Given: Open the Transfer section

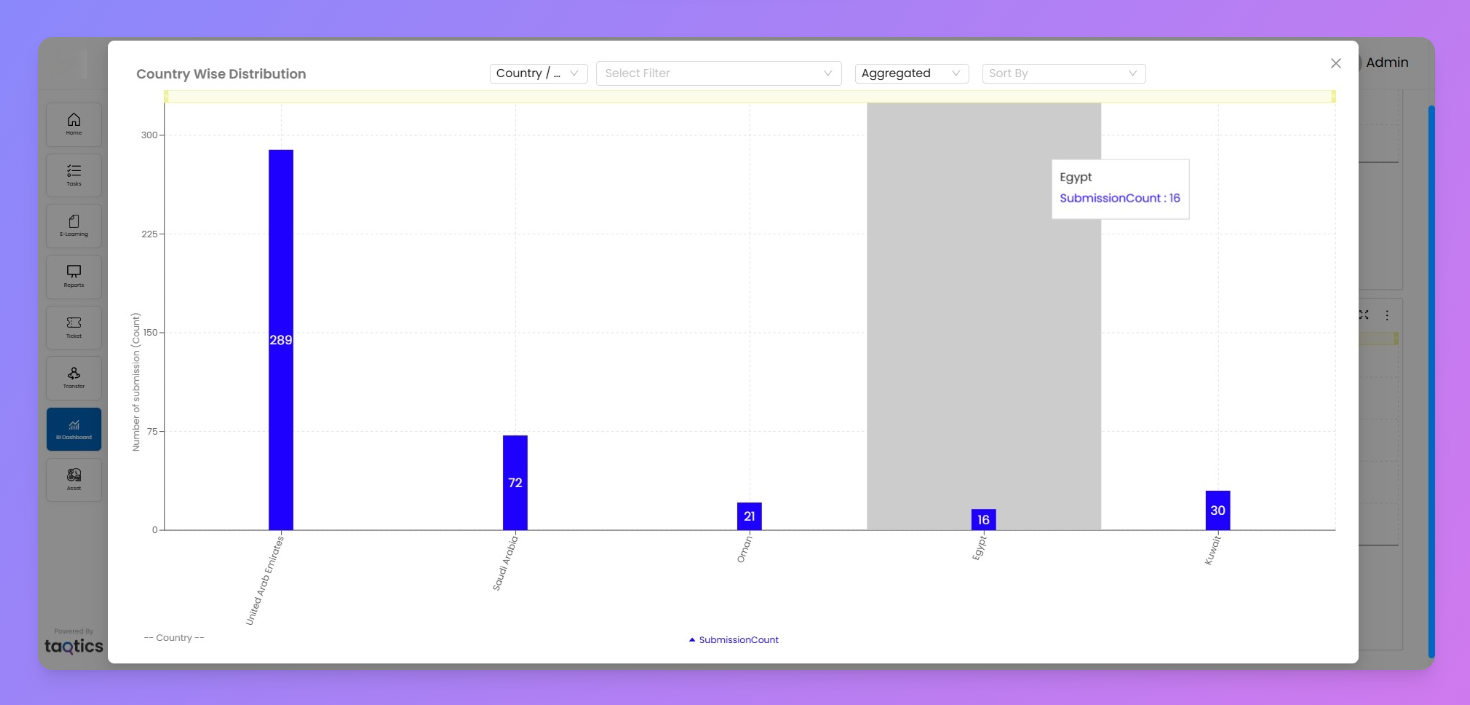Looking at the screenshot, I should pyautogui.click(x=74, y=378).
